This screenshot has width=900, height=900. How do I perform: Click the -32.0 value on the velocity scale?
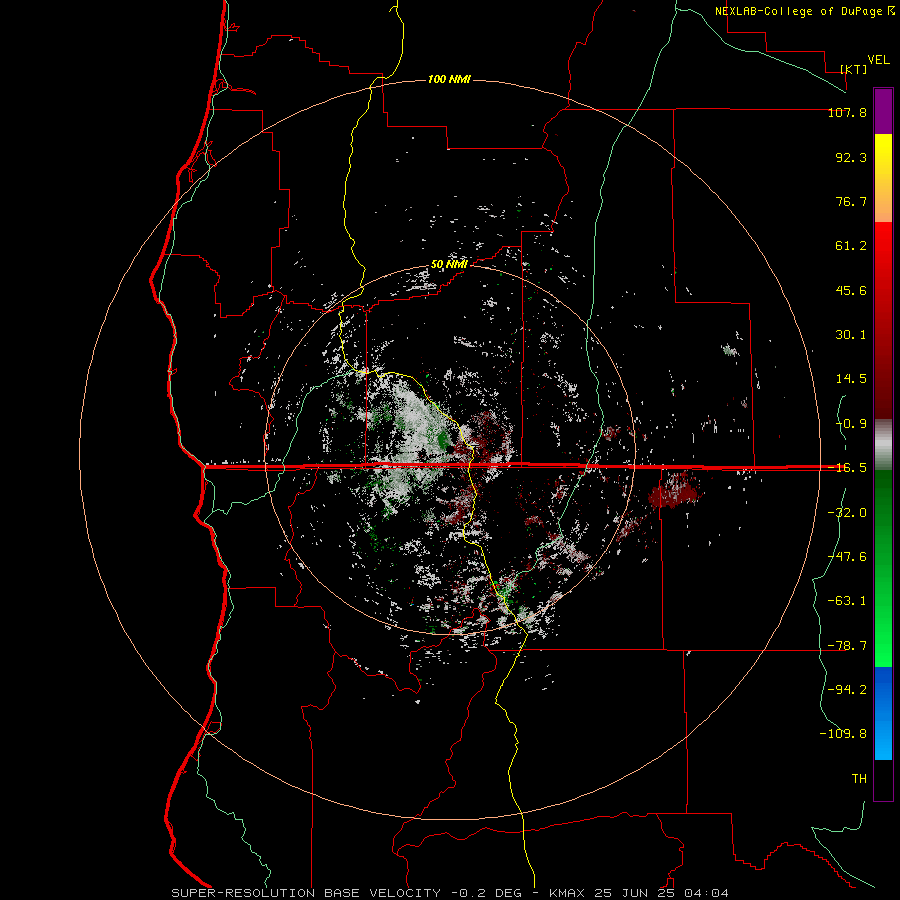tap(847, 513)
